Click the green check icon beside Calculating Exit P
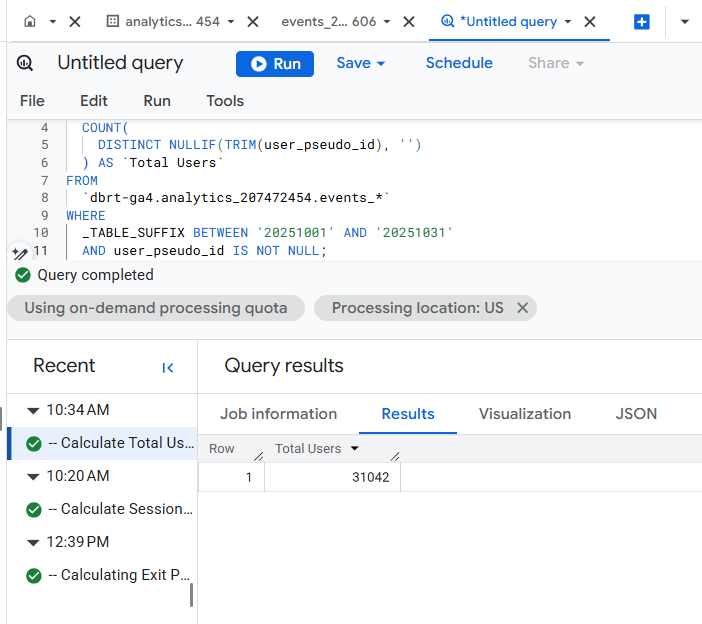 pos(34,576)
